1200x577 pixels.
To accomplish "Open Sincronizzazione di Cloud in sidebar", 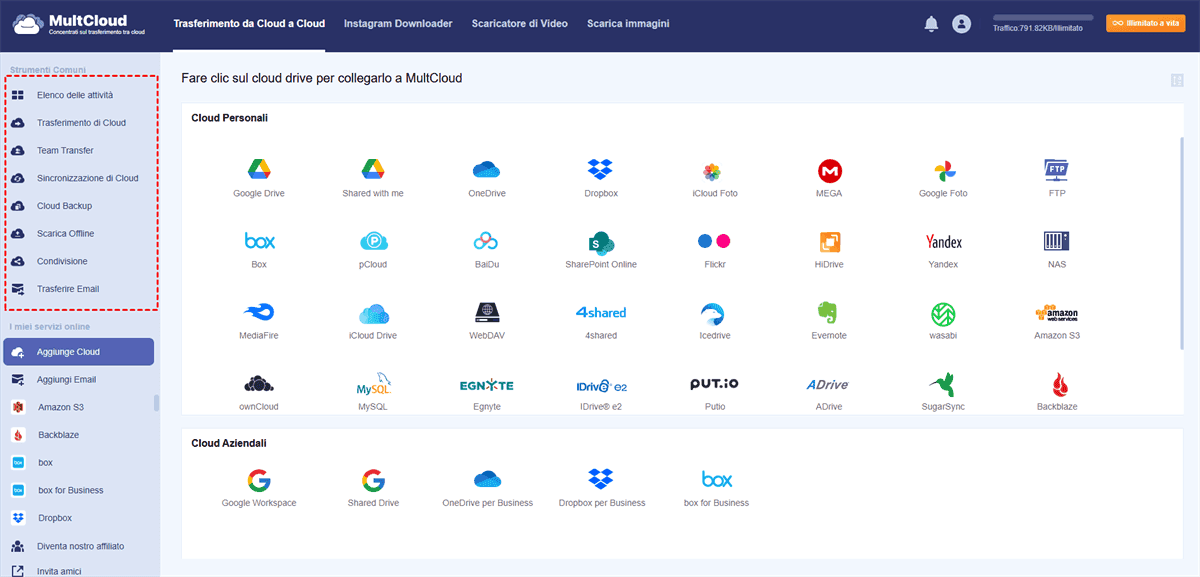I will click(x=87, y=178).
